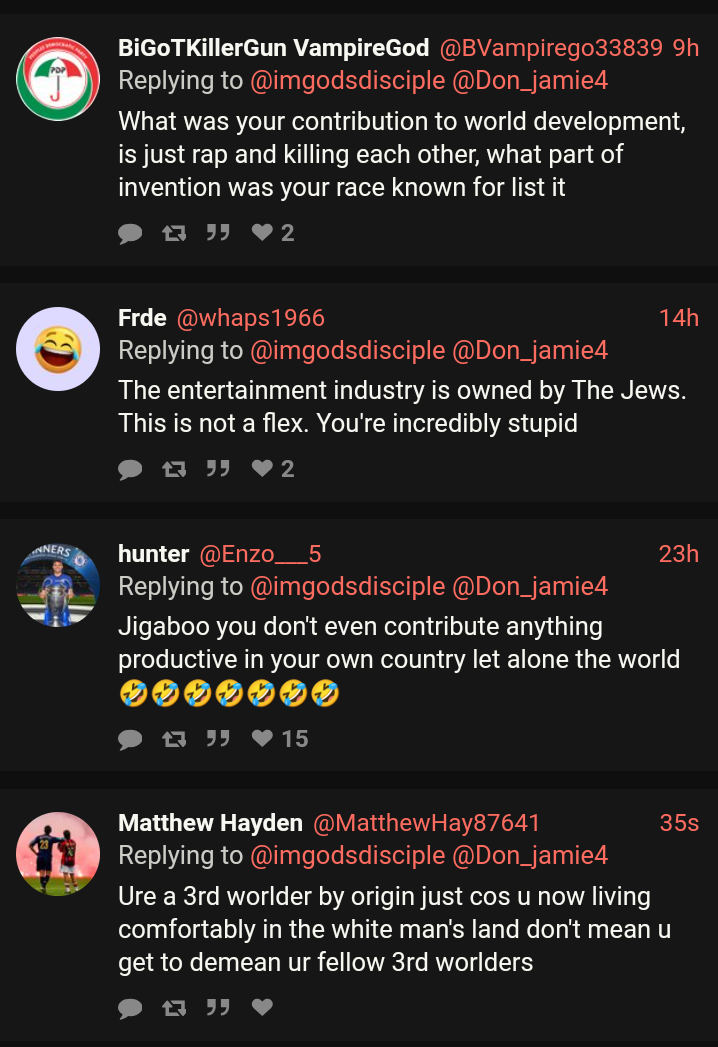The height and width of the screenshot is (1047, 718).
Task: Open the @MatthewHay87641 handle
Action: click(426, 823)
